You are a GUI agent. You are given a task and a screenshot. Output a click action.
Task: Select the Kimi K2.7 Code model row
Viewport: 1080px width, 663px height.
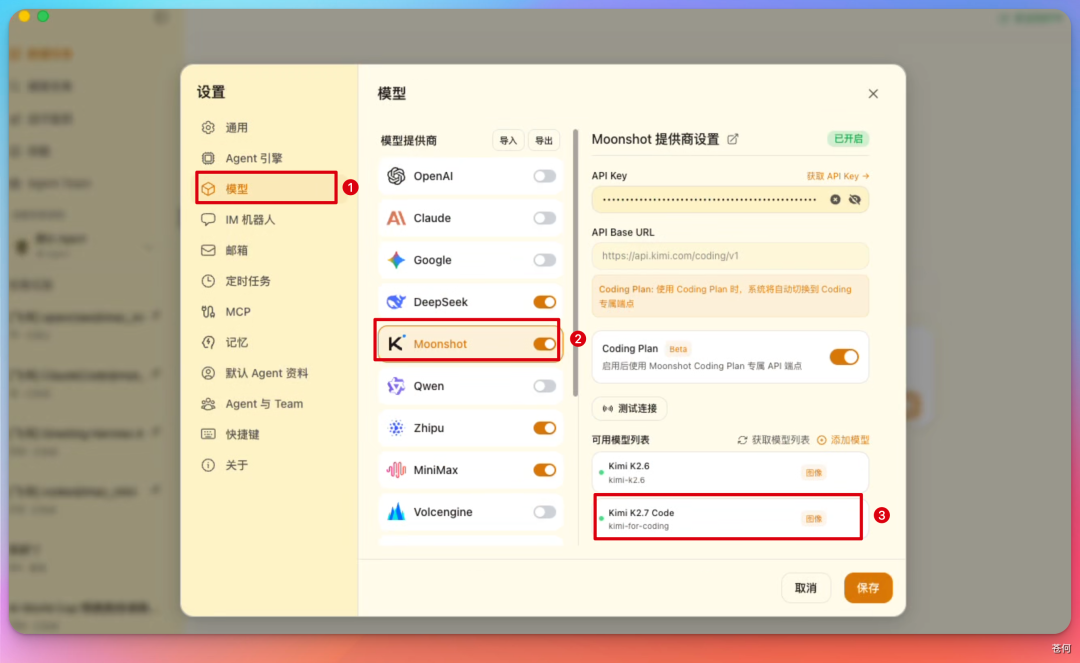click(728, 519)
